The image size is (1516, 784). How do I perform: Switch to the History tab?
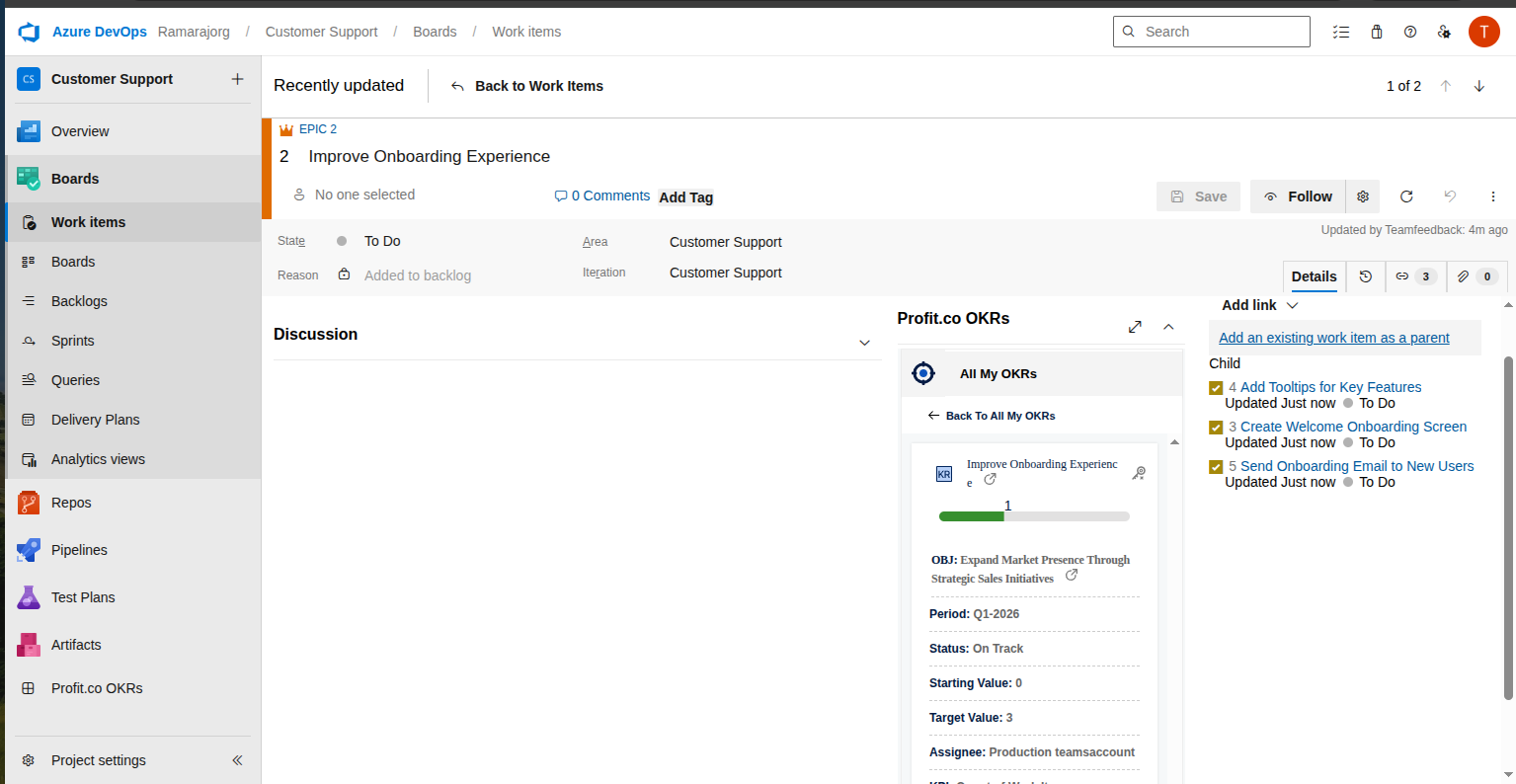(x=1366, y=276)
